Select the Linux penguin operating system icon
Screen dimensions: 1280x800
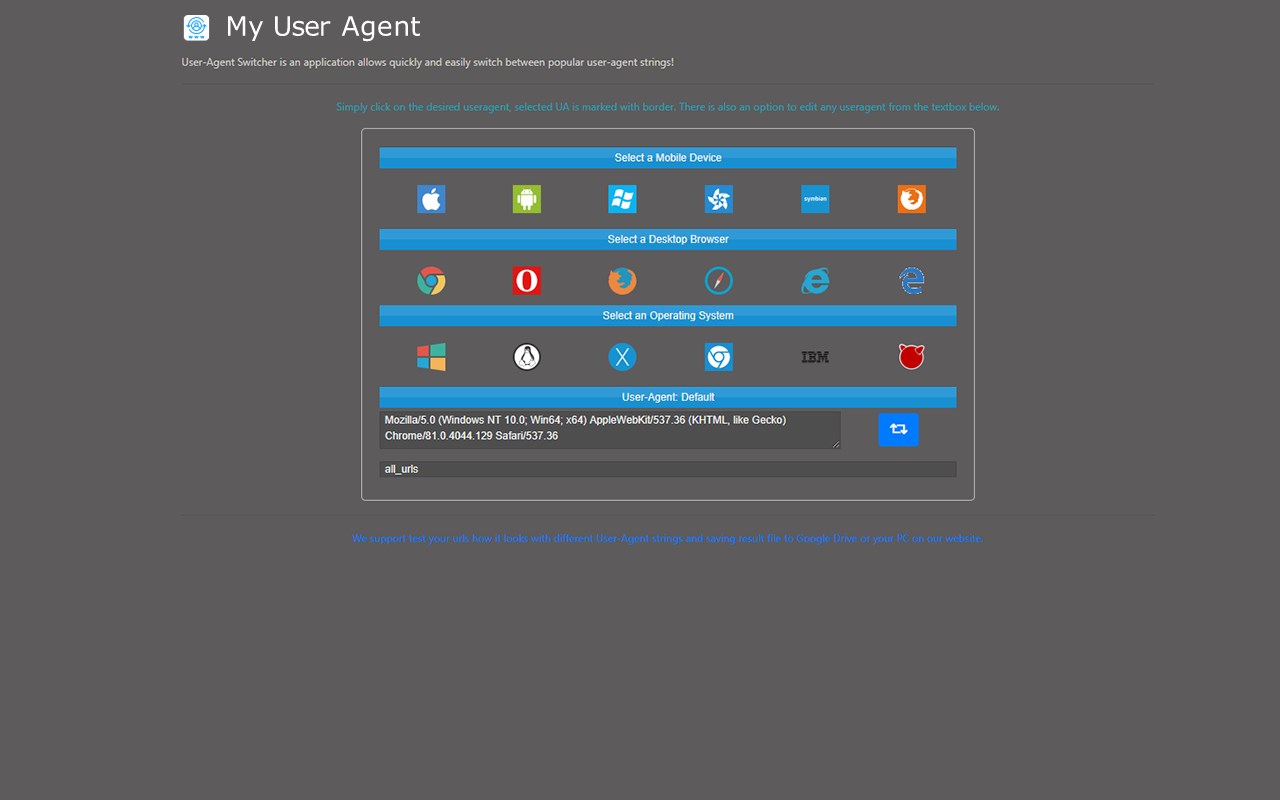point(527,357)
